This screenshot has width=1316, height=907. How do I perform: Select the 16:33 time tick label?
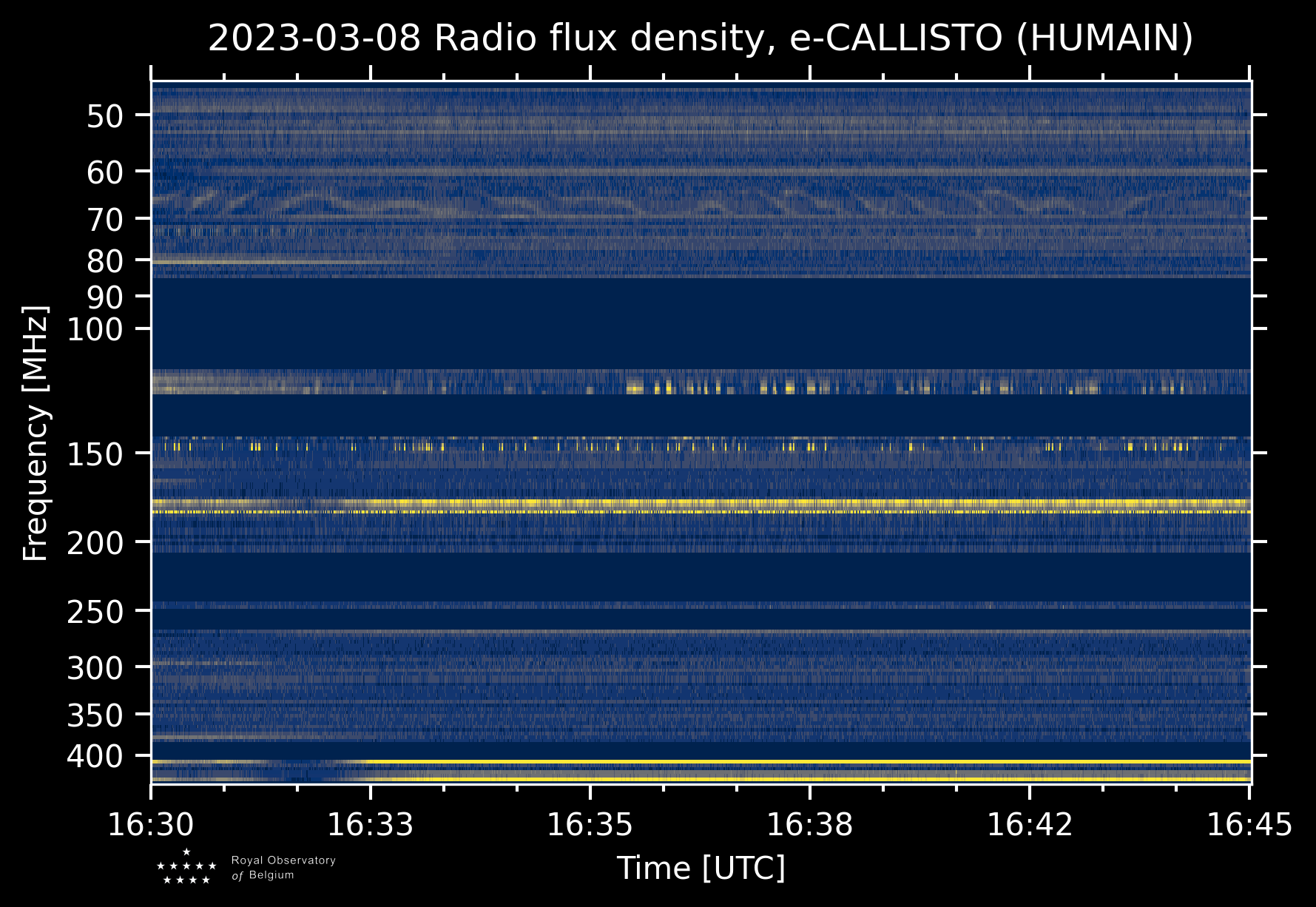coord(370,824)
